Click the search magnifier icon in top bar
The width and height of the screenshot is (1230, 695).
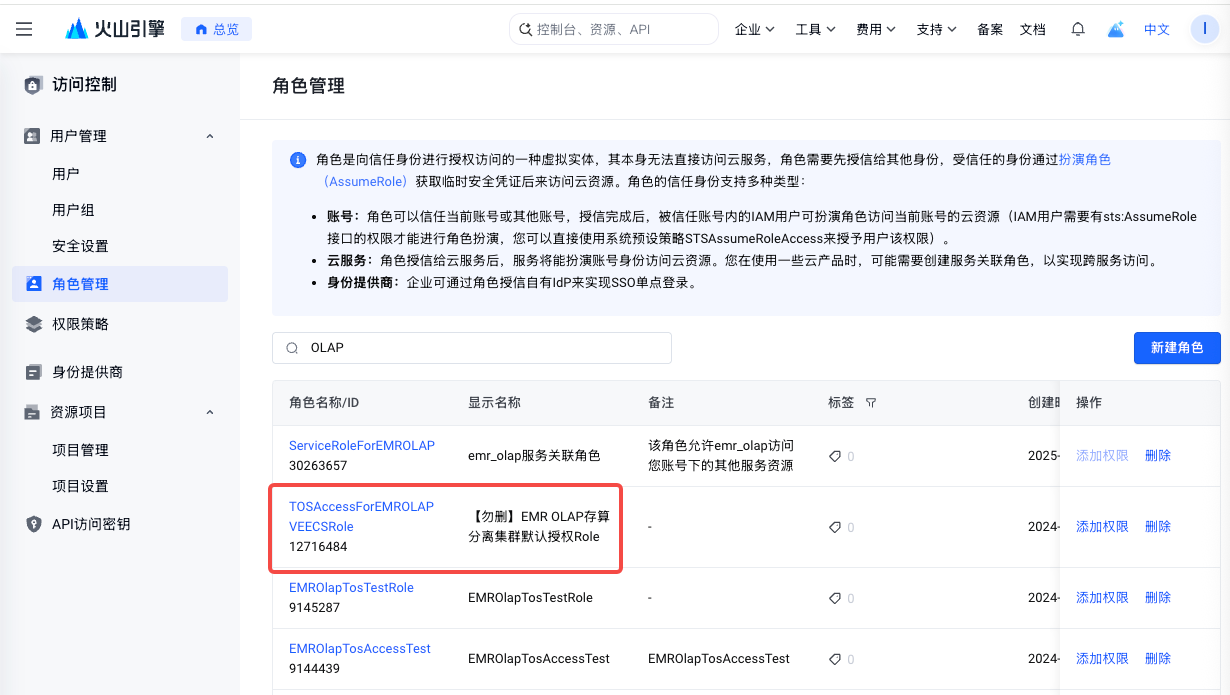tap(526, 30)
